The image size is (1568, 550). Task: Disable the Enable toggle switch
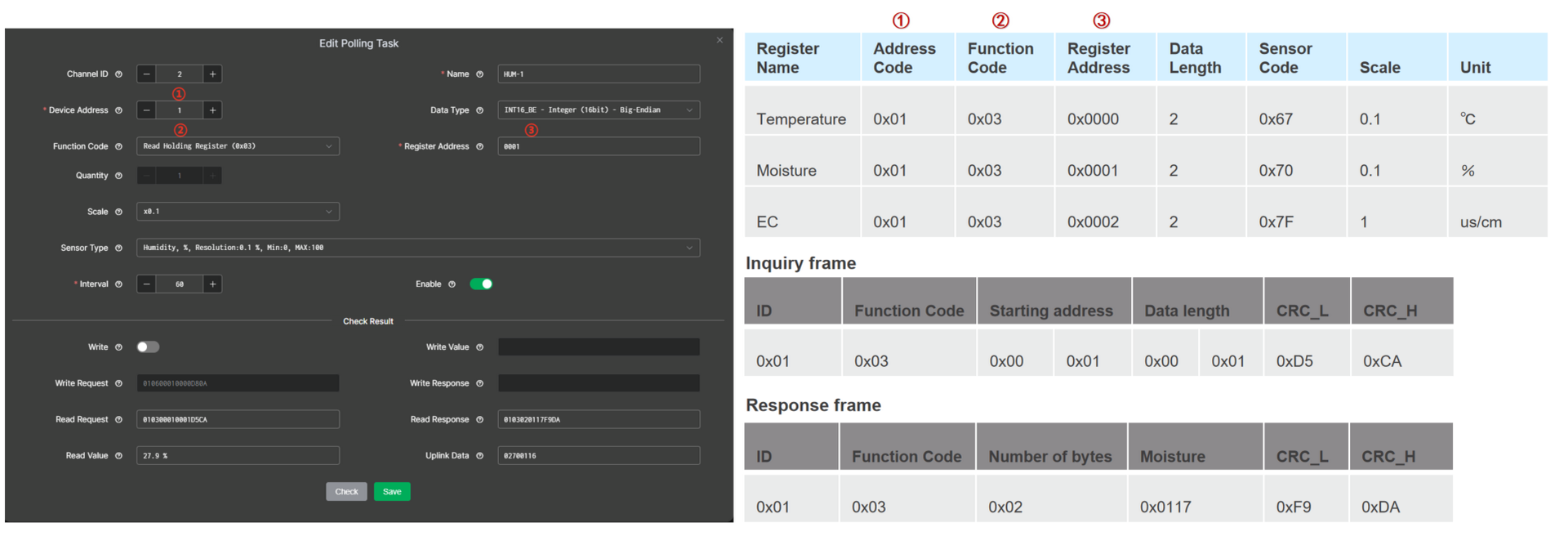click(481, 284)
